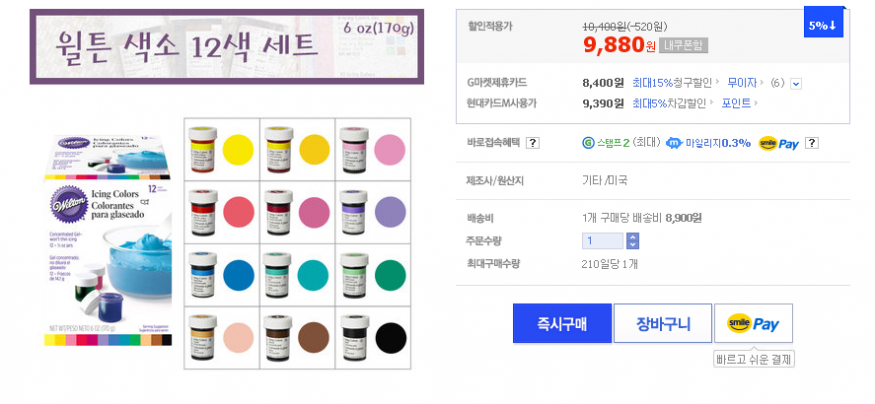This screenshot has height=404, width=875.
Task: Click help icon beside 바로접속혜택 label
Action: [533, 143]
